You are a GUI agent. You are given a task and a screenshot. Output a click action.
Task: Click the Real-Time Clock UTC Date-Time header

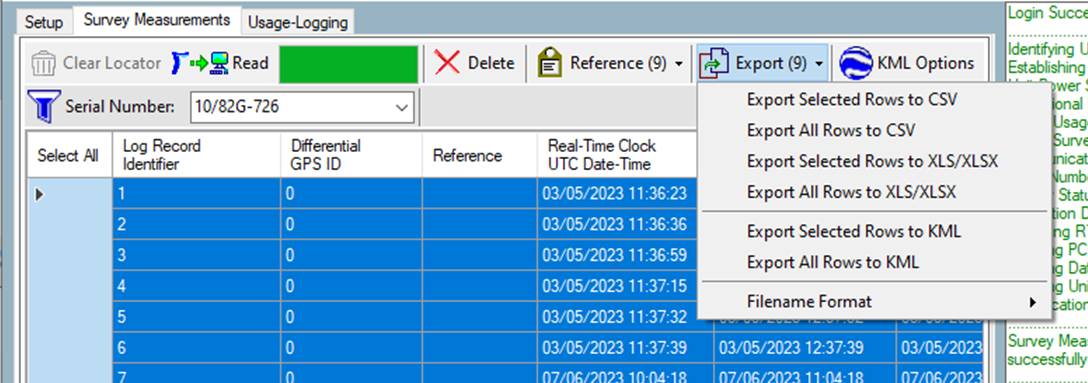click(618, 155)
